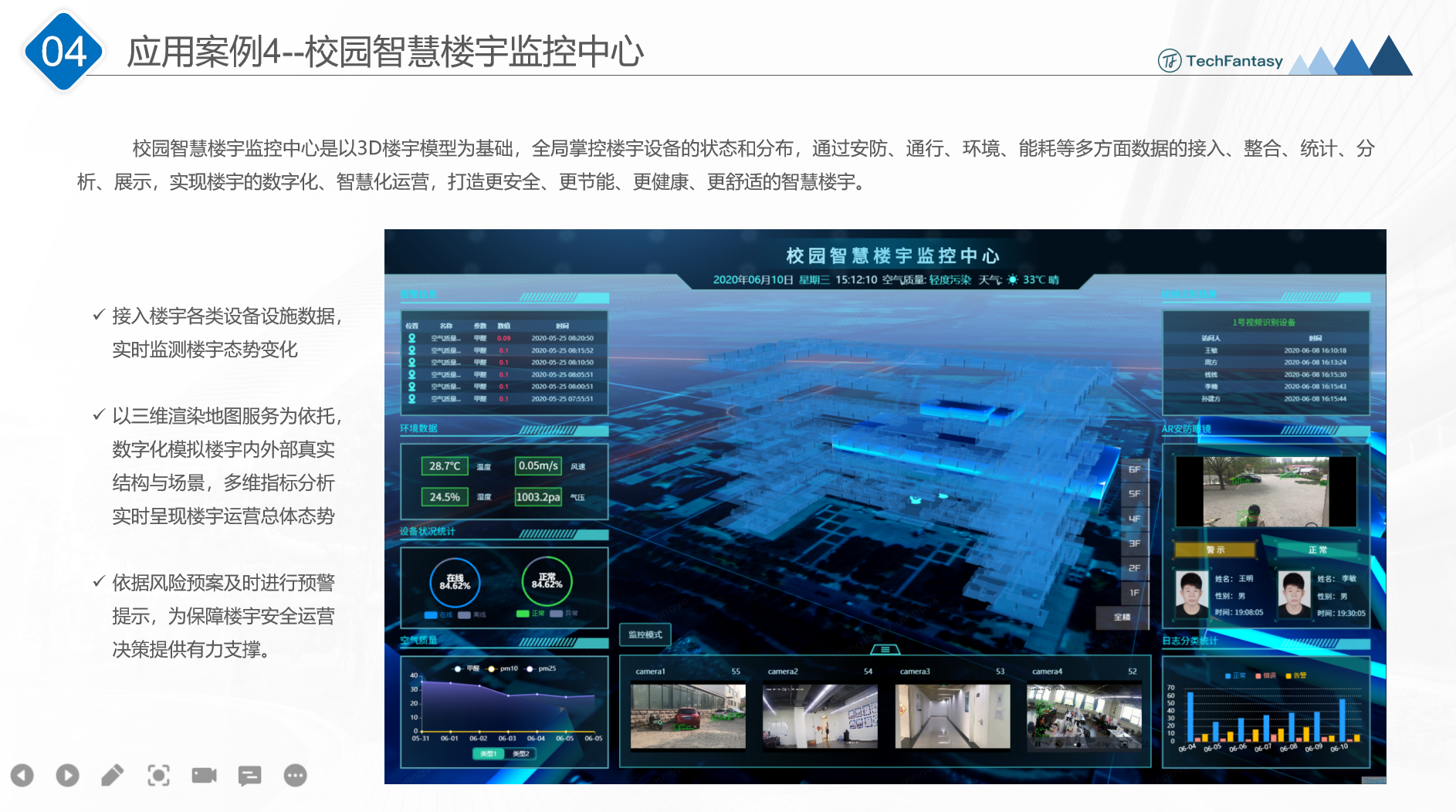1456x812 pixels.
Task: Select the 6F floor tab
Action: pos(1134,469)
